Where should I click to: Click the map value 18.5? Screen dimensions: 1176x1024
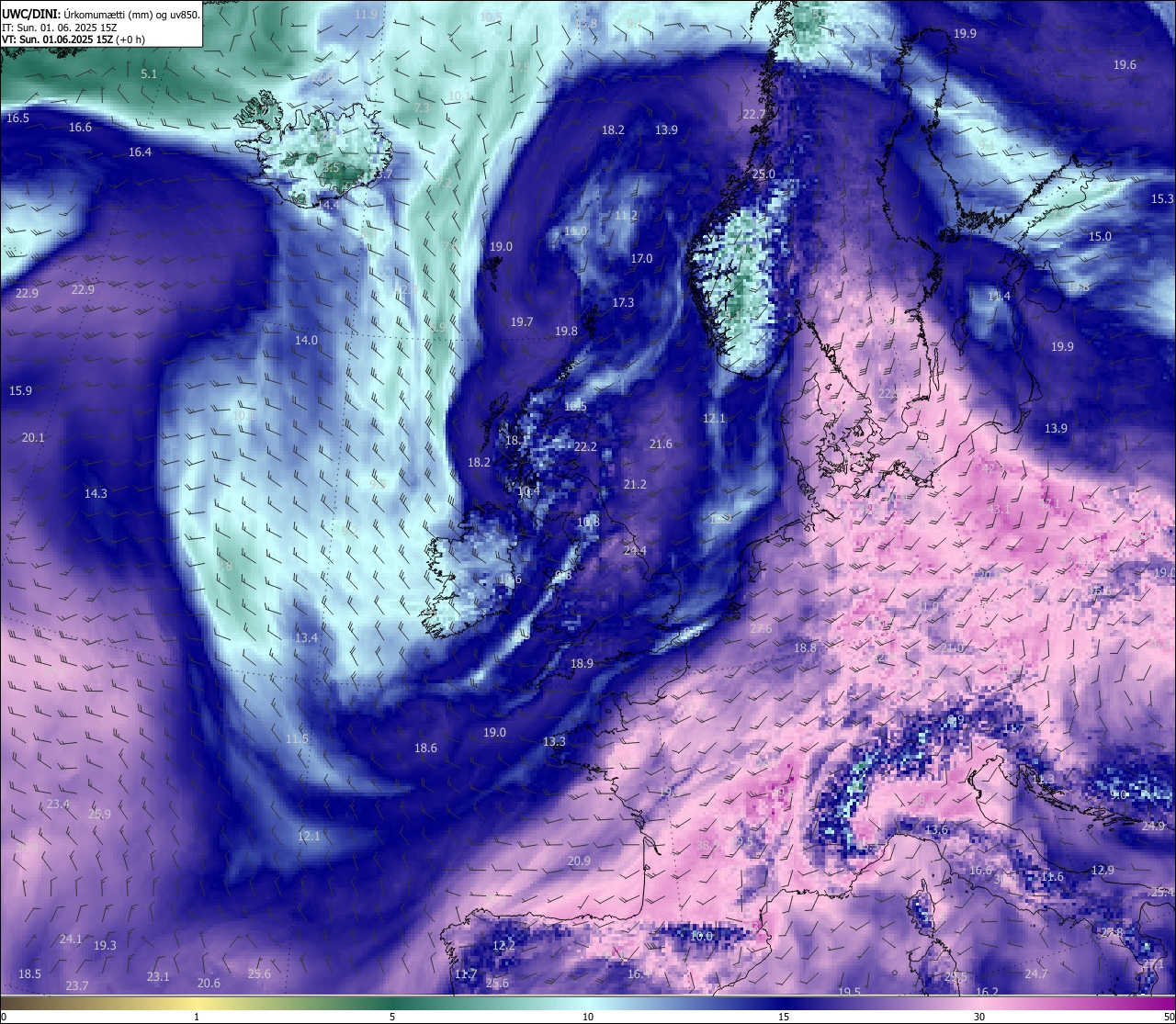point(29,973)
